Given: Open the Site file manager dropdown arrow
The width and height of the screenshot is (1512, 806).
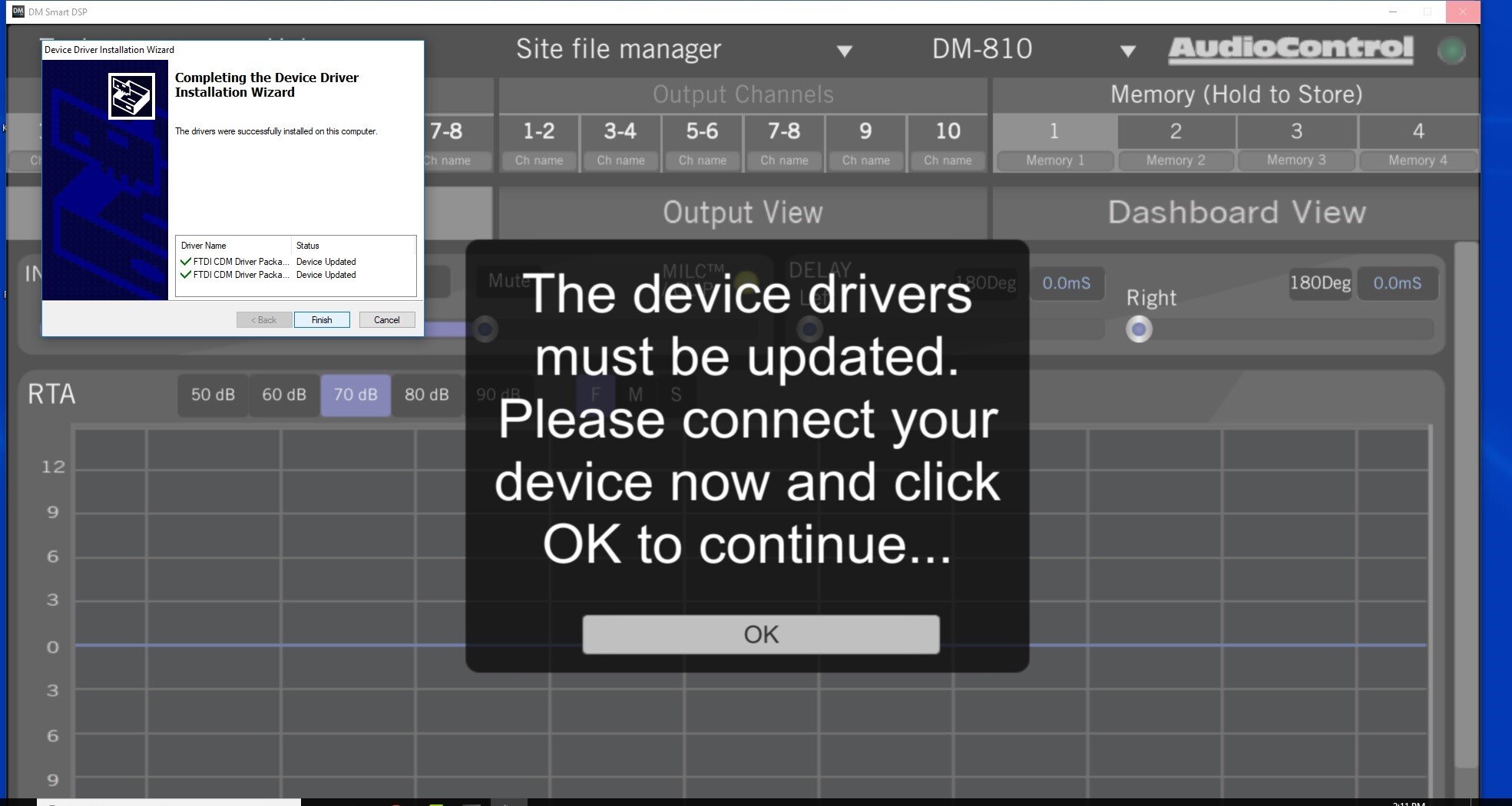Looking at the screenshot, I should click(x=845, y=51).
